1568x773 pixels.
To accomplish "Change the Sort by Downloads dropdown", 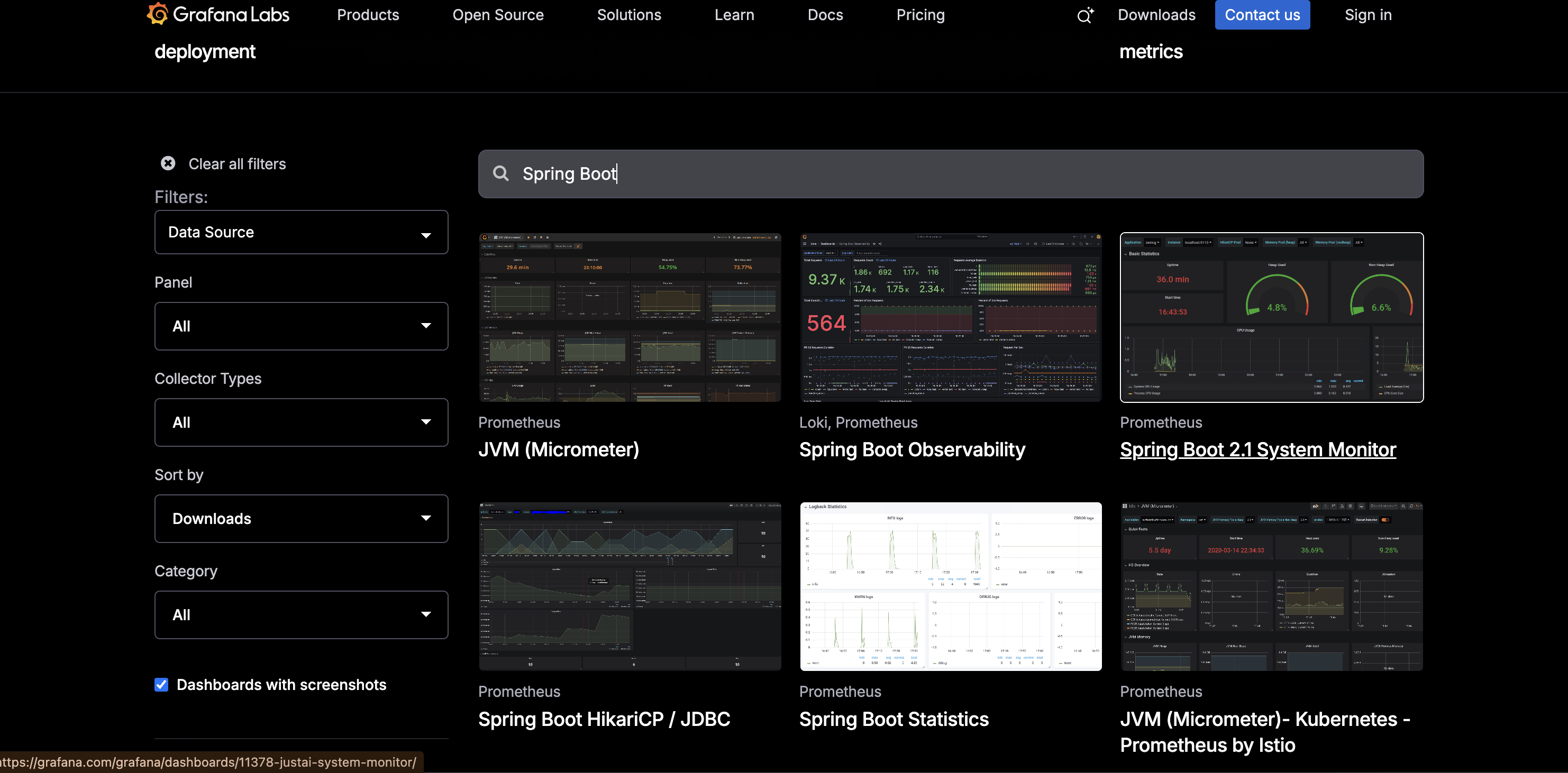I will click(x=300, y=518).
